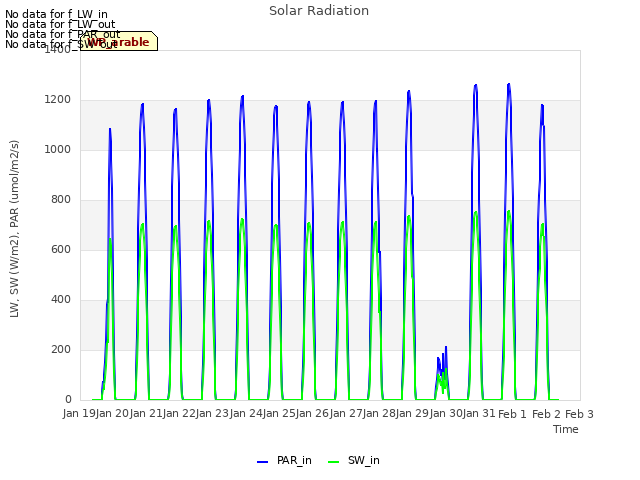This screenshot has height=480, width=640.
Task: Click the No data for f_LW_out message
Action: click(60, 24)
